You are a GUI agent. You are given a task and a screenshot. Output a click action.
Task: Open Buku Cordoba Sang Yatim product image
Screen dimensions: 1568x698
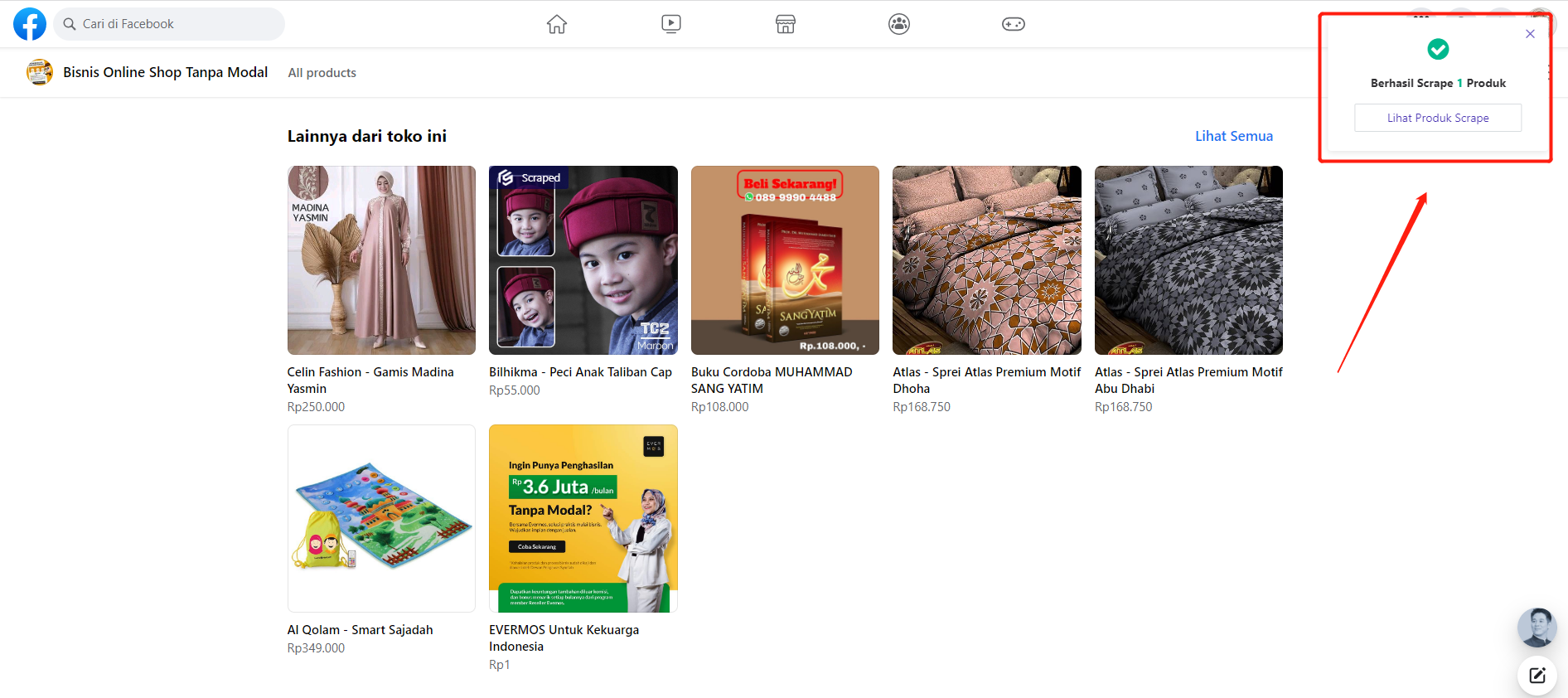[x=785, y=260]
